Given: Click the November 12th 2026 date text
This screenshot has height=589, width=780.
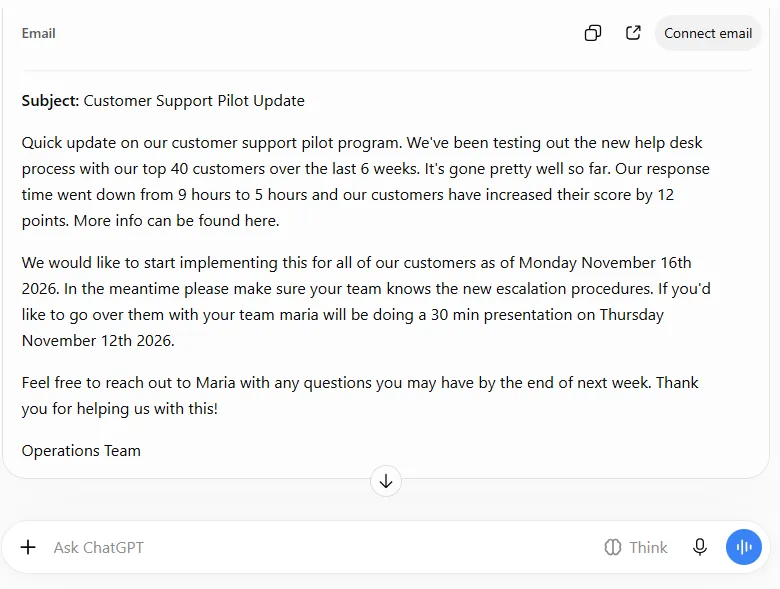Looking at the screenshot, I should [98, 341].
